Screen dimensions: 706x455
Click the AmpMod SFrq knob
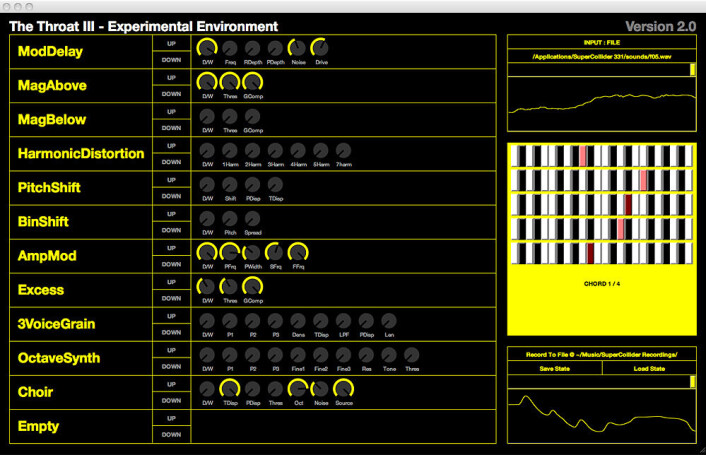(x=274, y=252)
